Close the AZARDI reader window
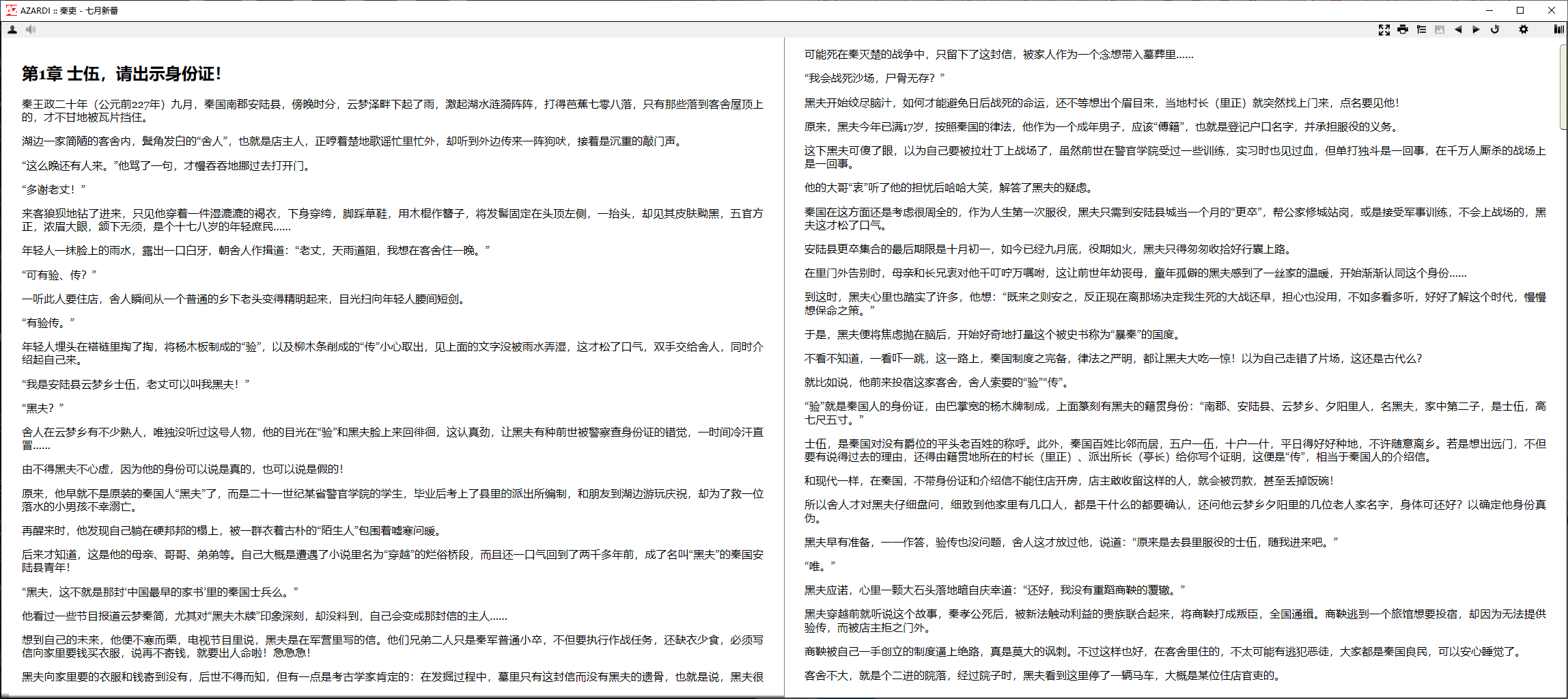This screenshot has height=699, width=1568. point(1551,10)
